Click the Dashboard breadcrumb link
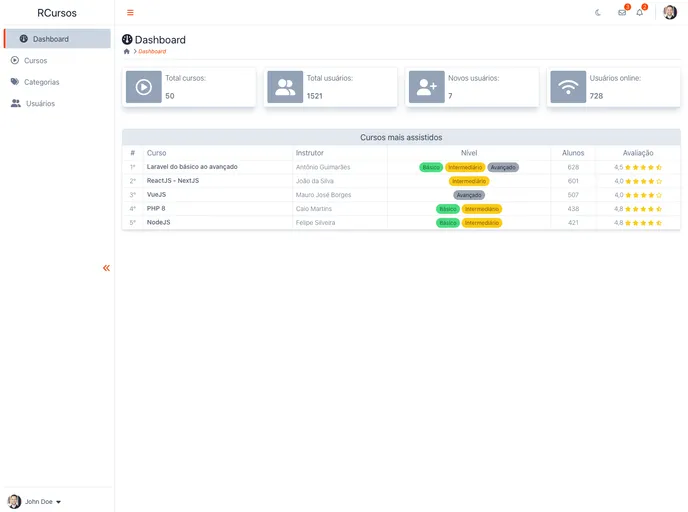688x512 pixels. tap(152, 51)
